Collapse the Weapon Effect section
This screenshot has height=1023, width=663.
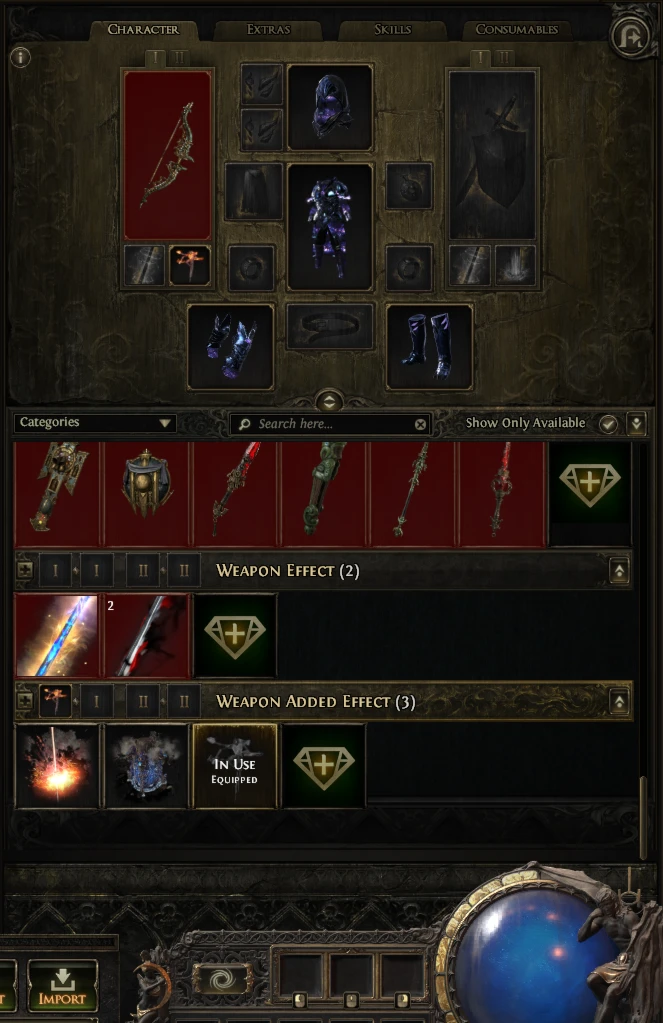[x=619, y=571]
